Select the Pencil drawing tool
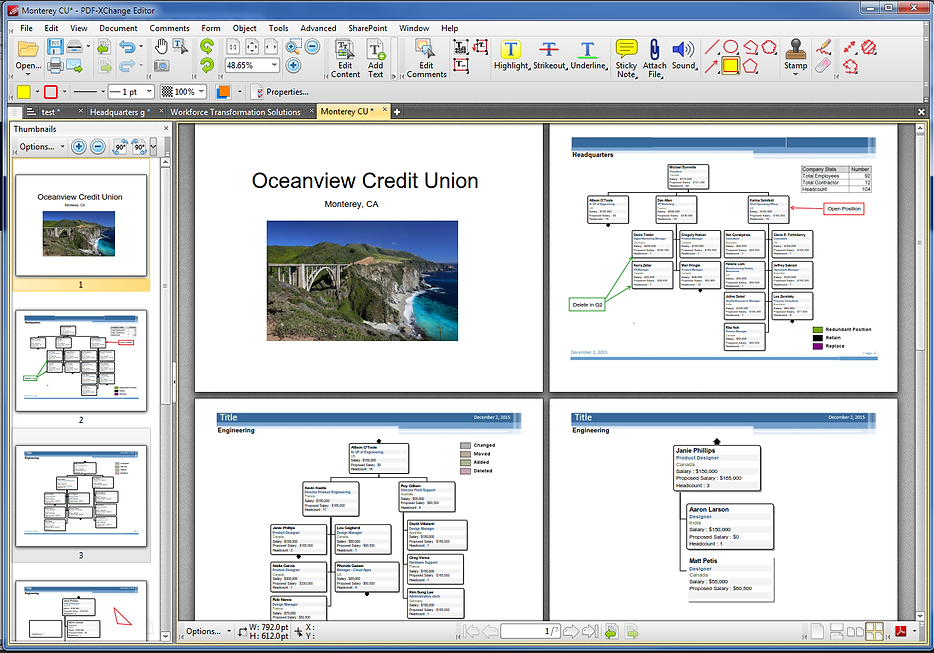 [824, 46]
